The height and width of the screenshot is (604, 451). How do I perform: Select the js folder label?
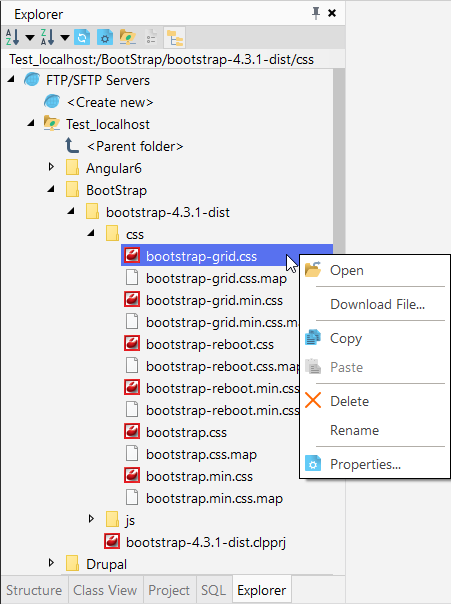tap(130, 520)
